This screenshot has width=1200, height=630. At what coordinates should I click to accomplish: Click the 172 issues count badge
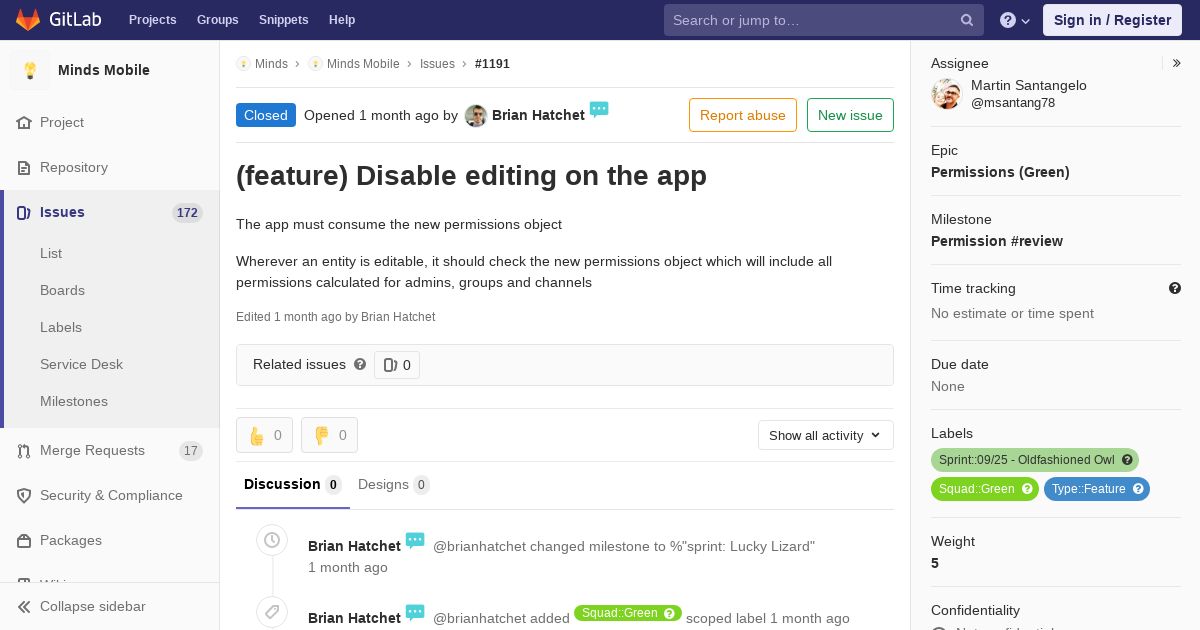pos(187,213)
